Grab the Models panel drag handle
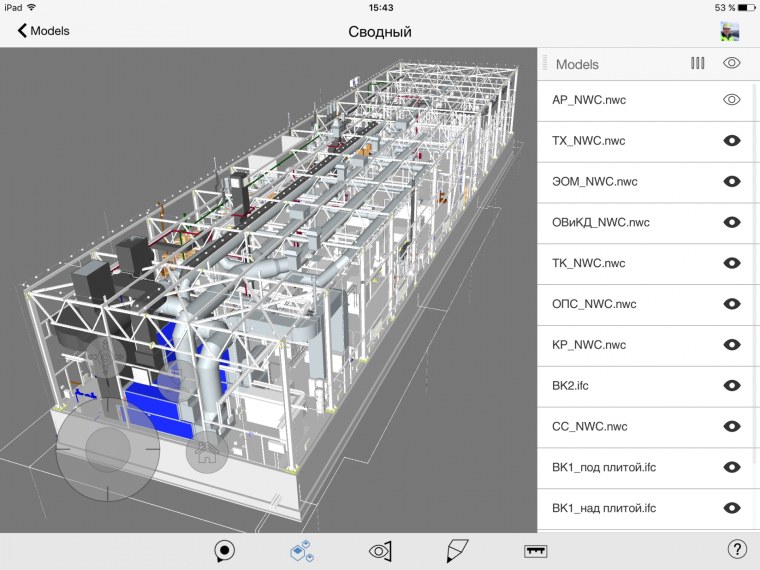Image resolution: width=760 pixels, height=570 pixels. (x=545, y=64)
